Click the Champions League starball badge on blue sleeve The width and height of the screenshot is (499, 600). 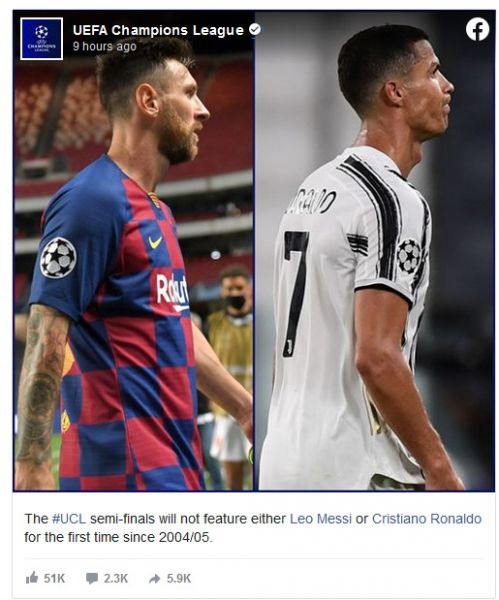coord(58,258)
